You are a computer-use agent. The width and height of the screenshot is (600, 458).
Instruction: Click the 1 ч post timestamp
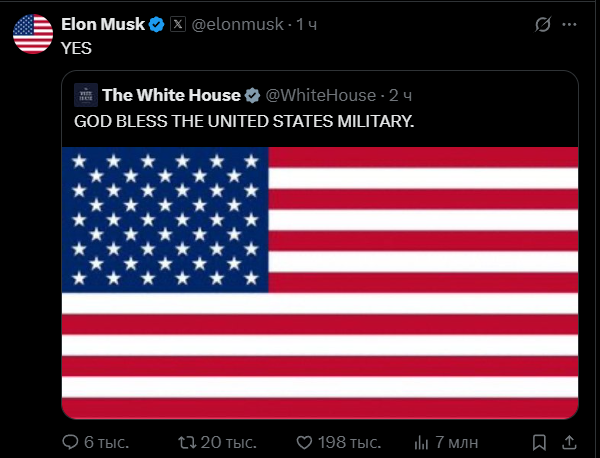click(308, 24)
